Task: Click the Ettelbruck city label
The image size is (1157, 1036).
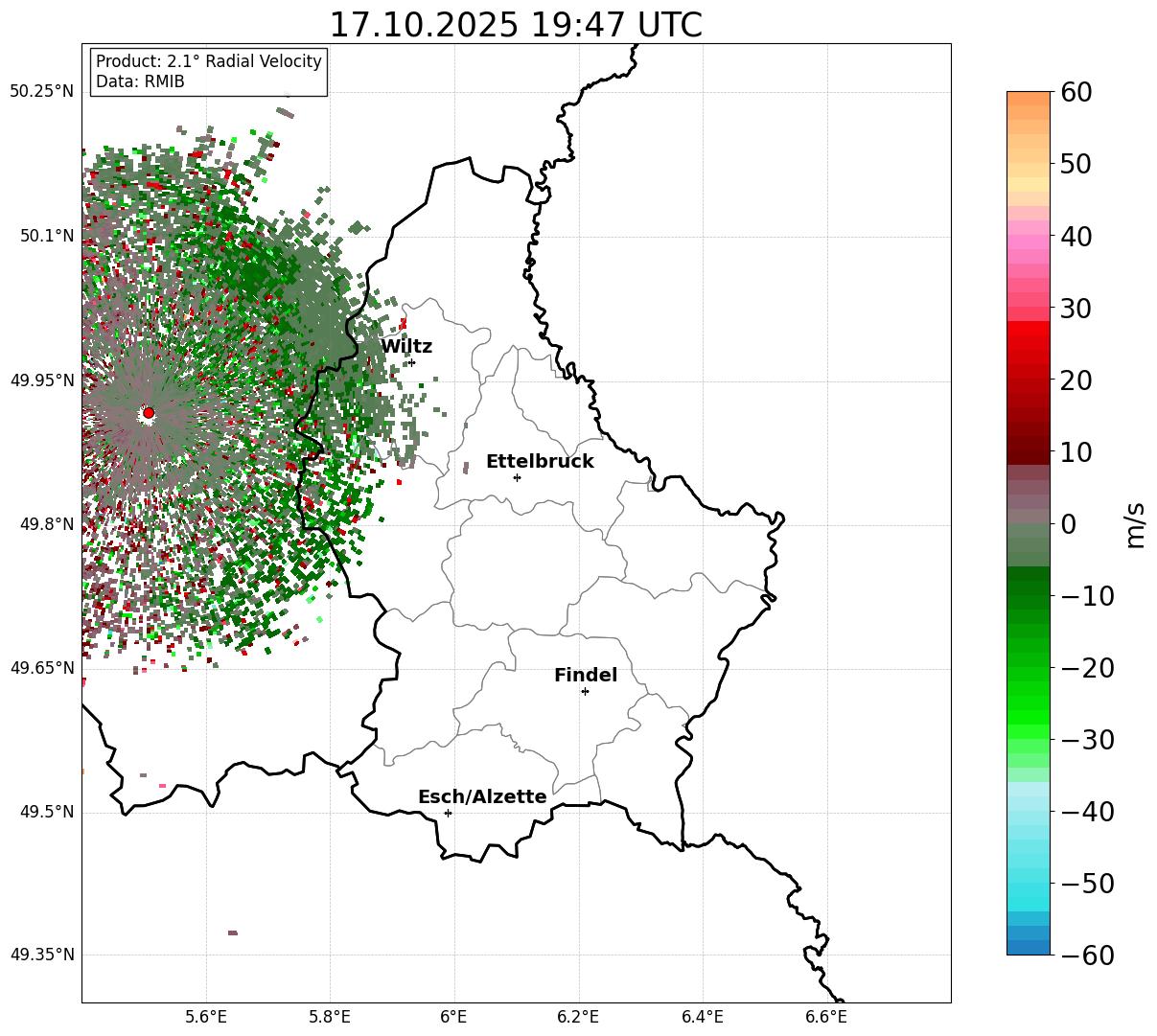Action: [540, 462]
